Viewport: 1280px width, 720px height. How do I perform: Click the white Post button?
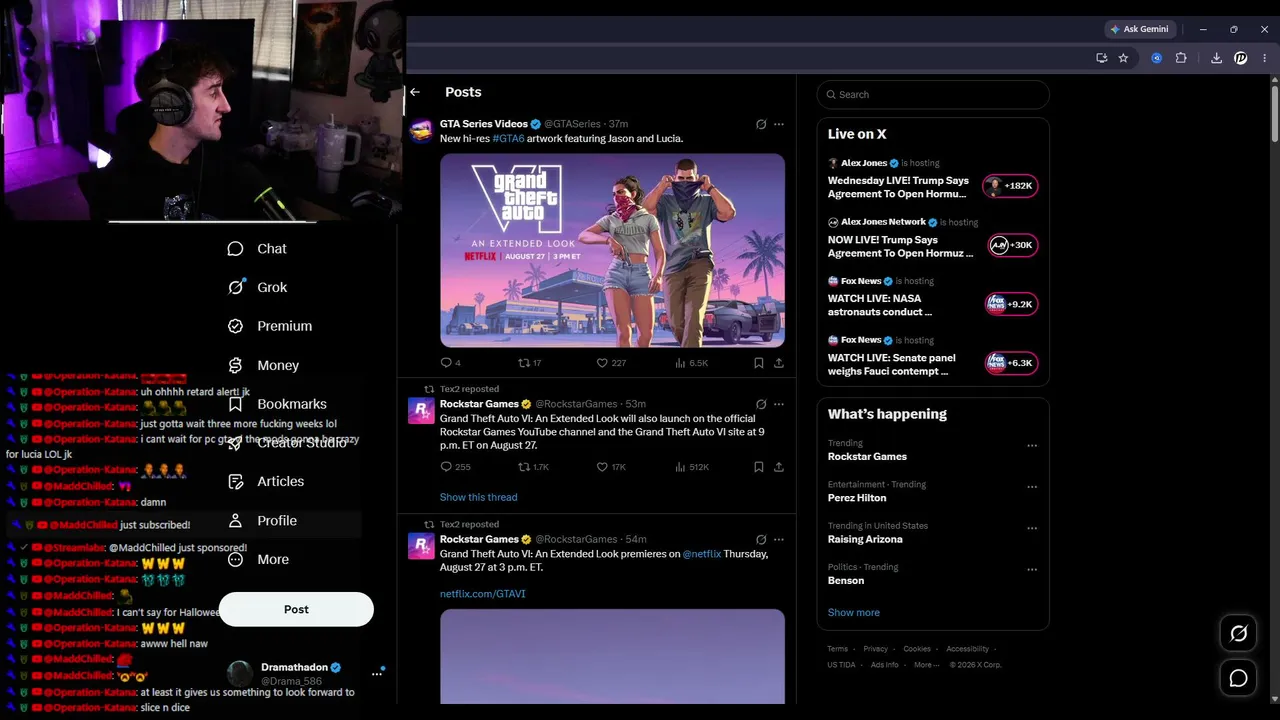tap(296, 609)
